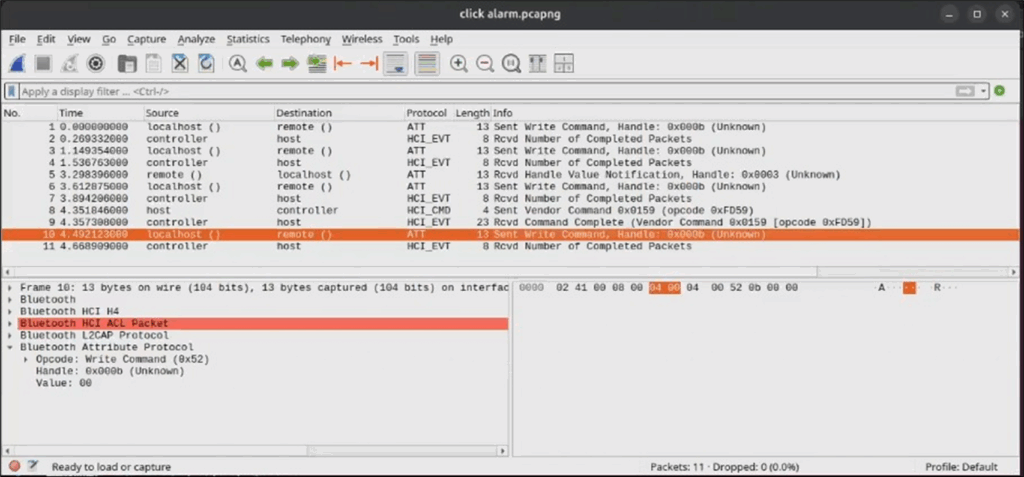Sort by the No. column header
This screenshot has height=477, width=1024.
click(x=29, y=113)
